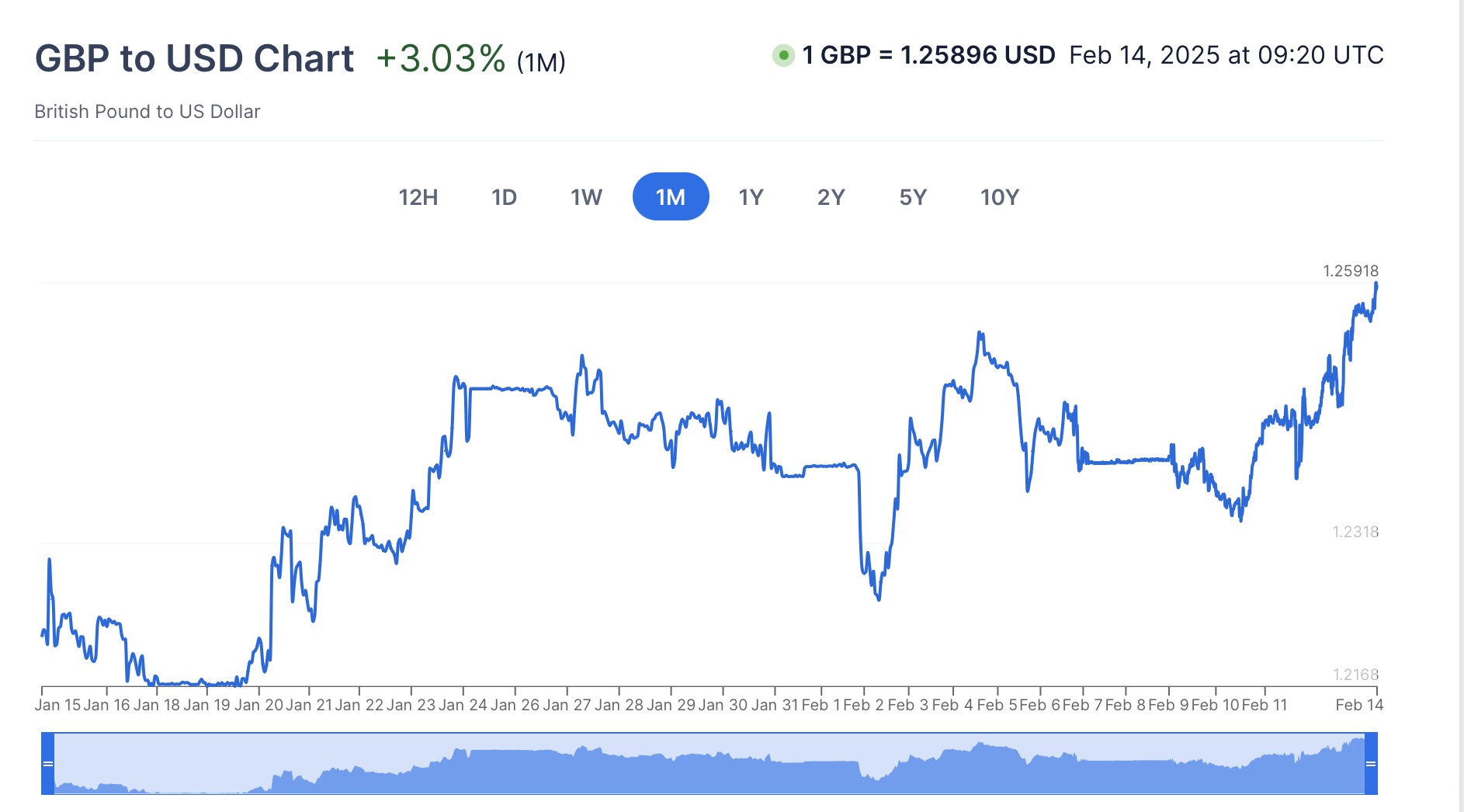Click the 1.25918 y-axis high label
Image resolution: width=1464 pixels, height=812 pixels.
tap(1351, 271)
